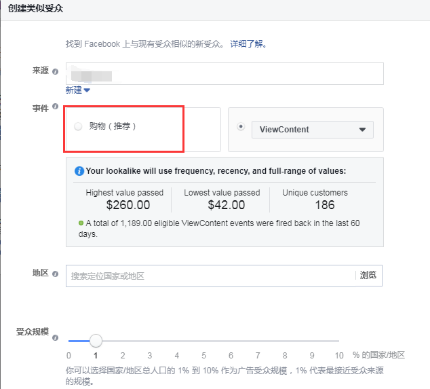Click the $260.00 highest value text
This screenshot has width=430, height=389.
tap(128, 205)
